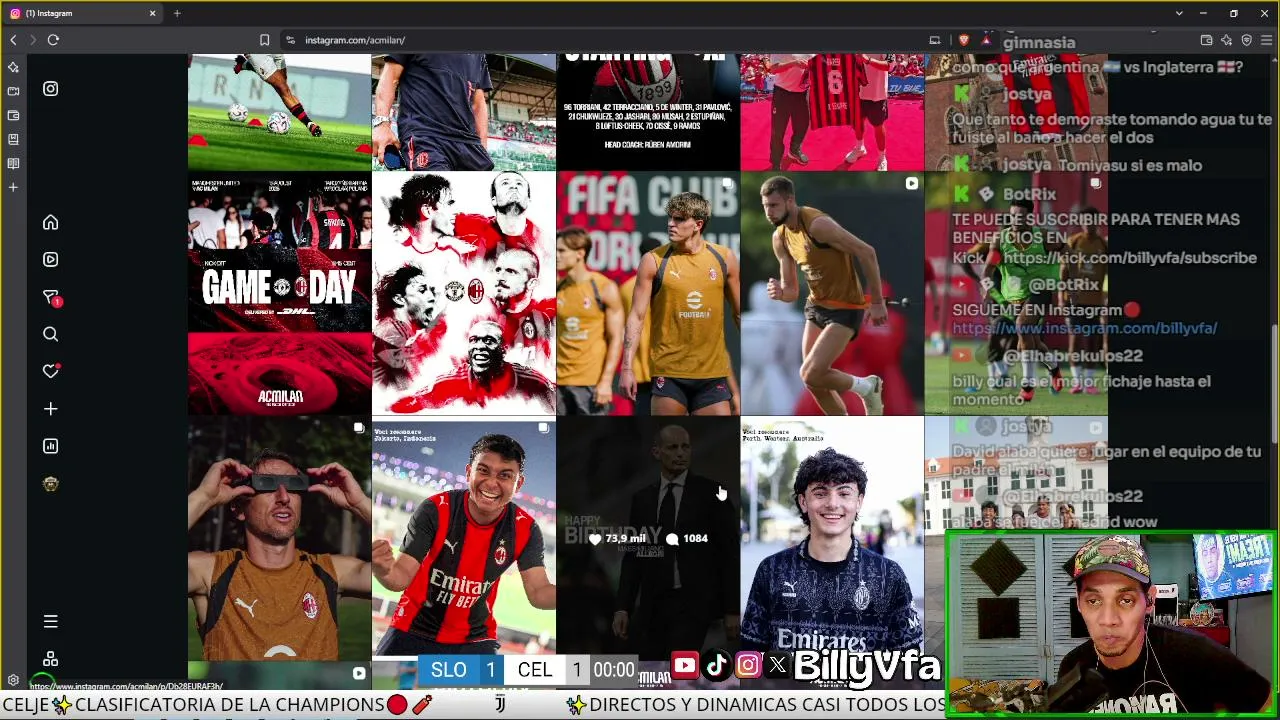The height and width of the screenshot is (720, 1280).
Task: Open Brave Shields panel
Action: coord(964,40)
